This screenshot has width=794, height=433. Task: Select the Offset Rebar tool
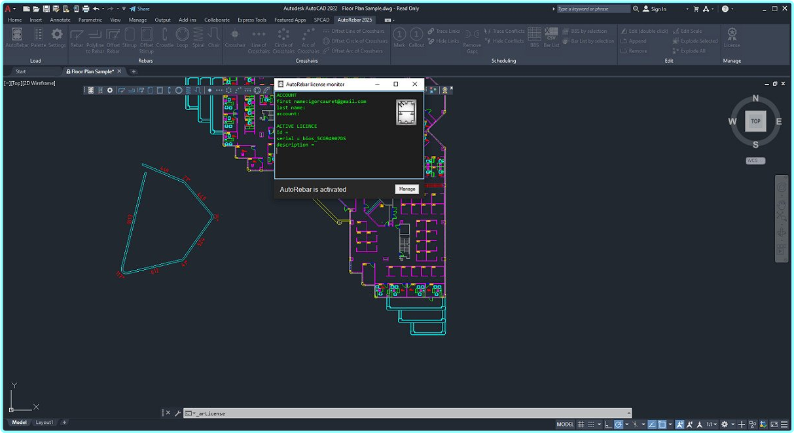pos(113,41)
